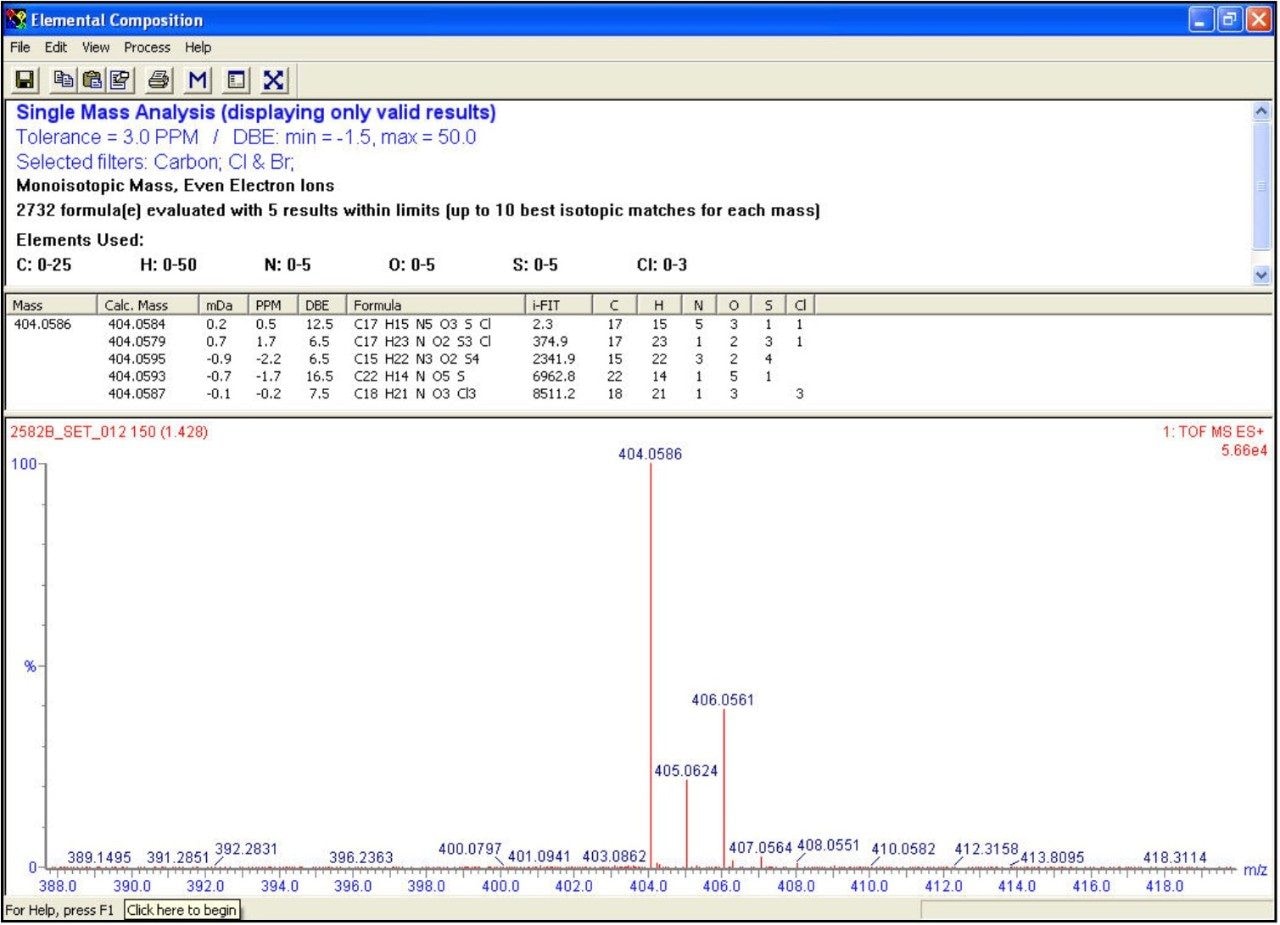This screenshot has height=925, width=1280.
Task: Open the View menu
Action: pyautogui.click(x=96, y=47)
